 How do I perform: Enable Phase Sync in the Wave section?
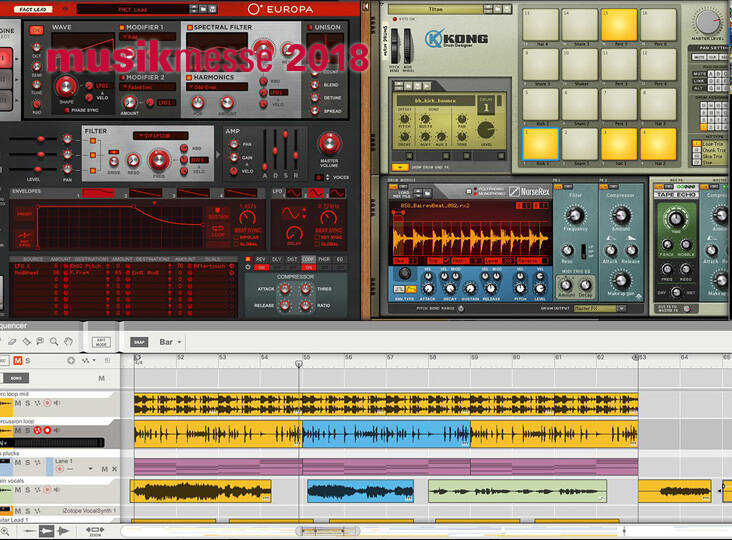[x=67, y=110]
